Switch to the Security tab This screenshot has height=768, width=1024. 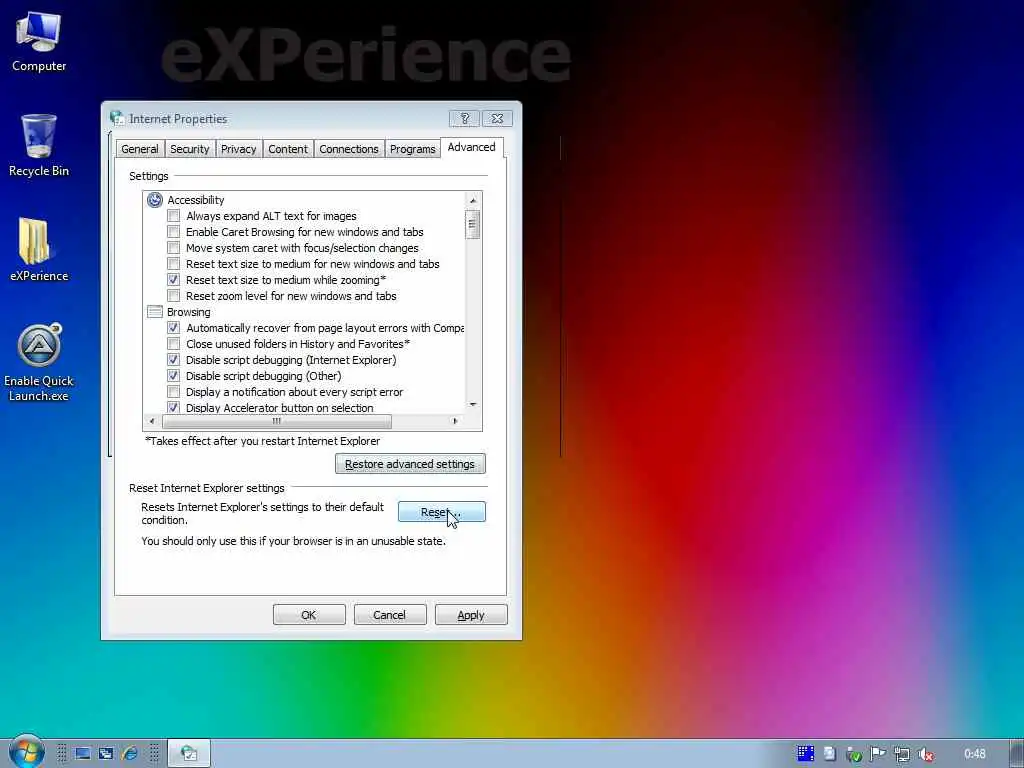[x=189, y=149]
